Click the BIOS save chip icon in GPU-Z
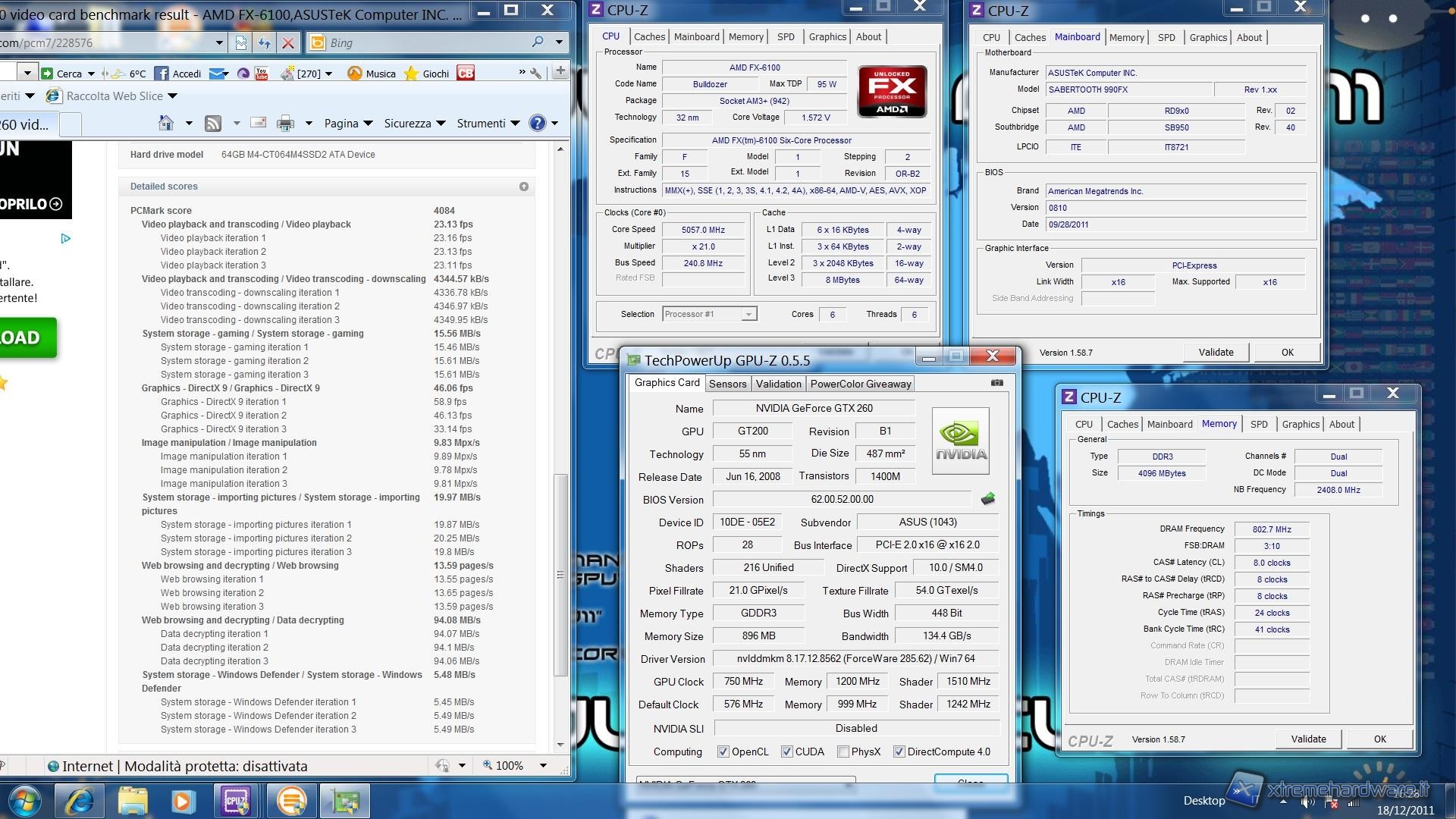The width and height of the screenshot is (1456, 819). 987,499
